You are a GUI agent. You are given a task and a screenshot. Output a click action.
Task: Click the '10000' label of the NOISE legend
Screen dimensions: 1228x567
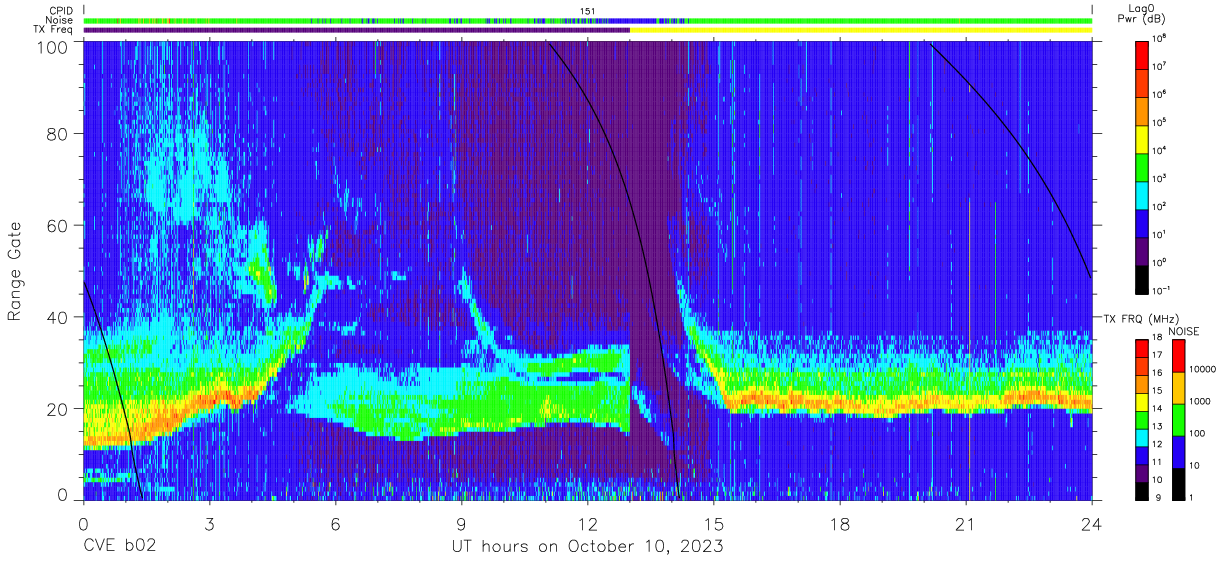[x=1204, y=370]
